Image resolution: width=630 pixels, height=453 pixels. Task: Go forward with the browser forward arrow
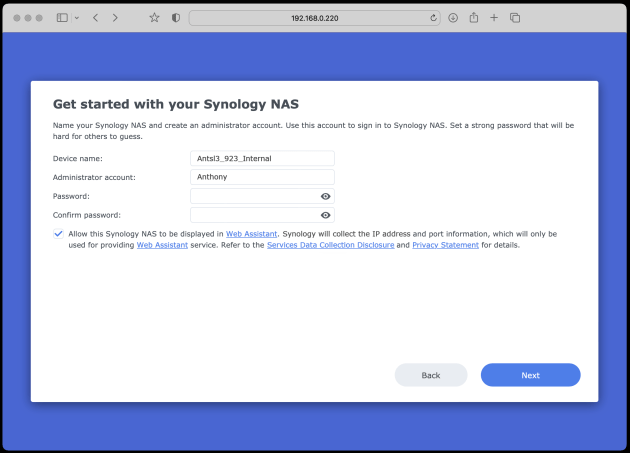pos(115,18)
